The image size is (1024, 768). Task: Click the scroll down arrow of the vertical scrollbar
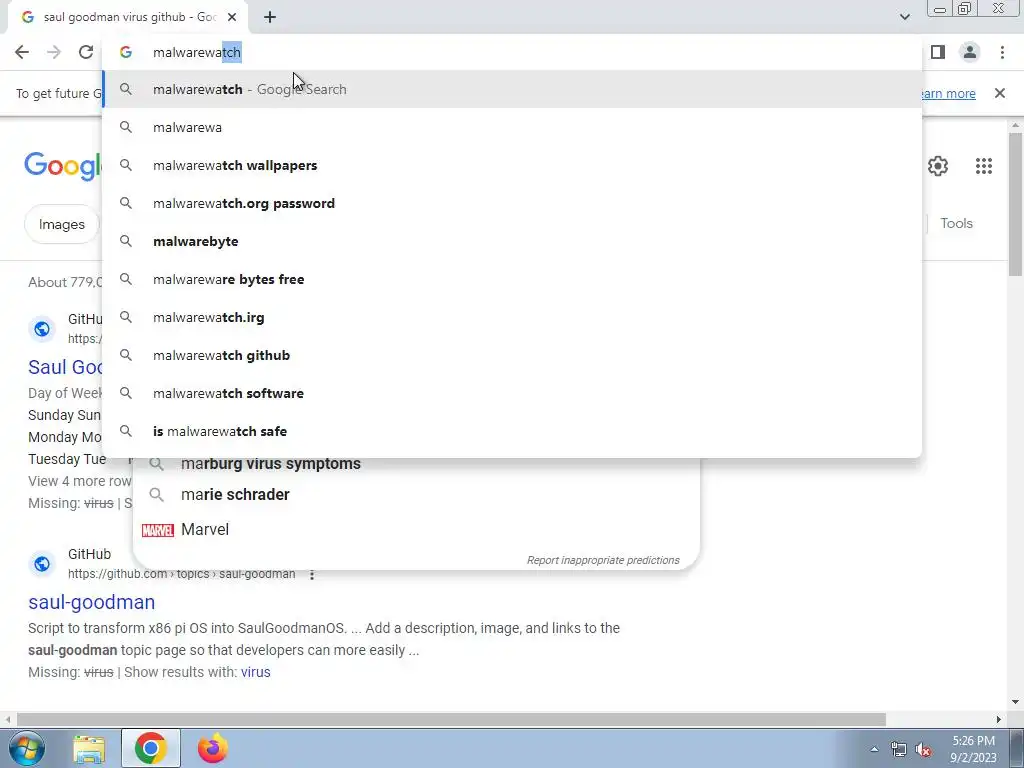[1015, 702]
